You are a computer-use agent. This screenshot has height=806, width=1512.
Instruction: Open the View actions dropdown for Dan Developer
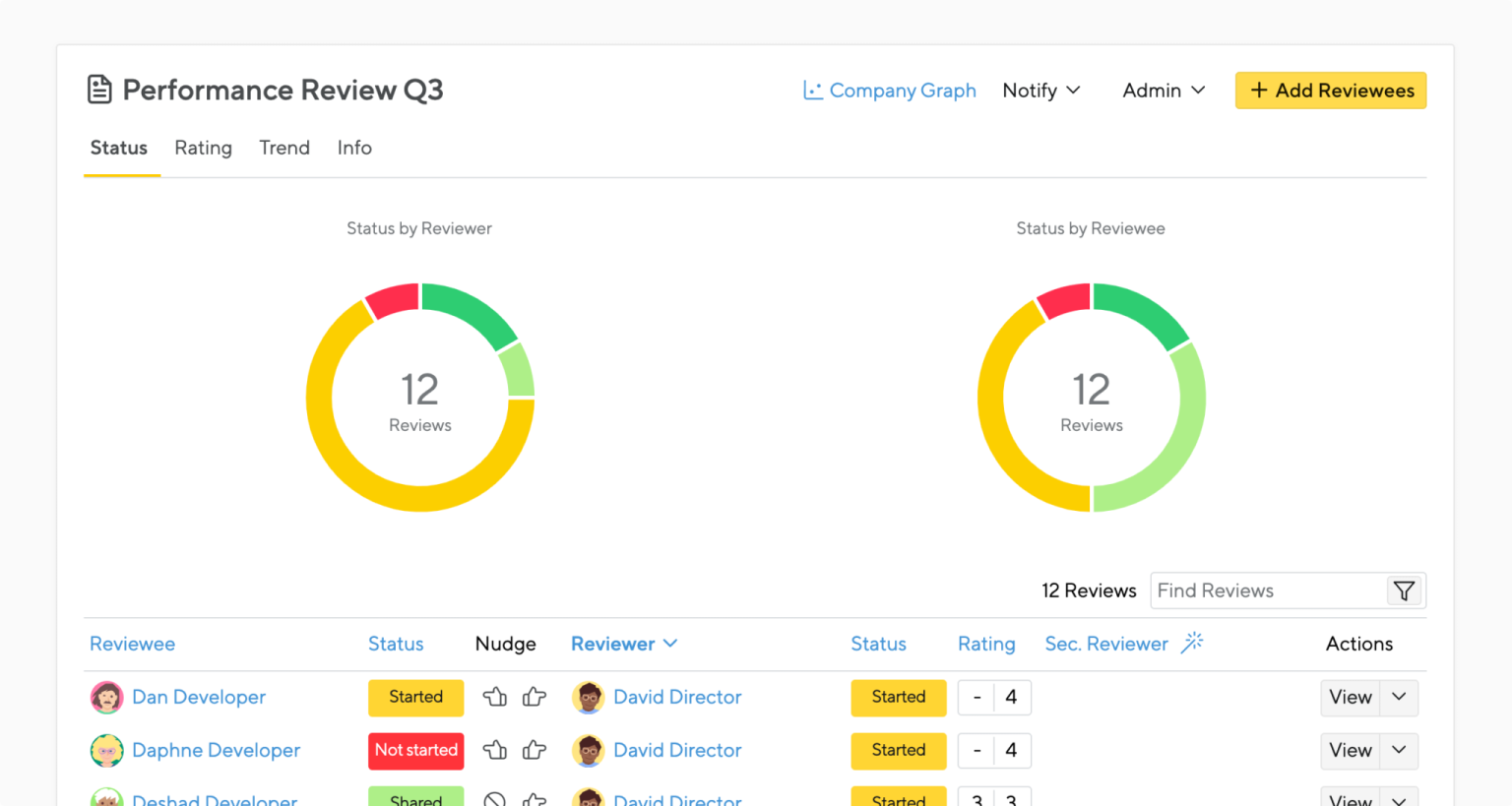(x=1398, y=698)
